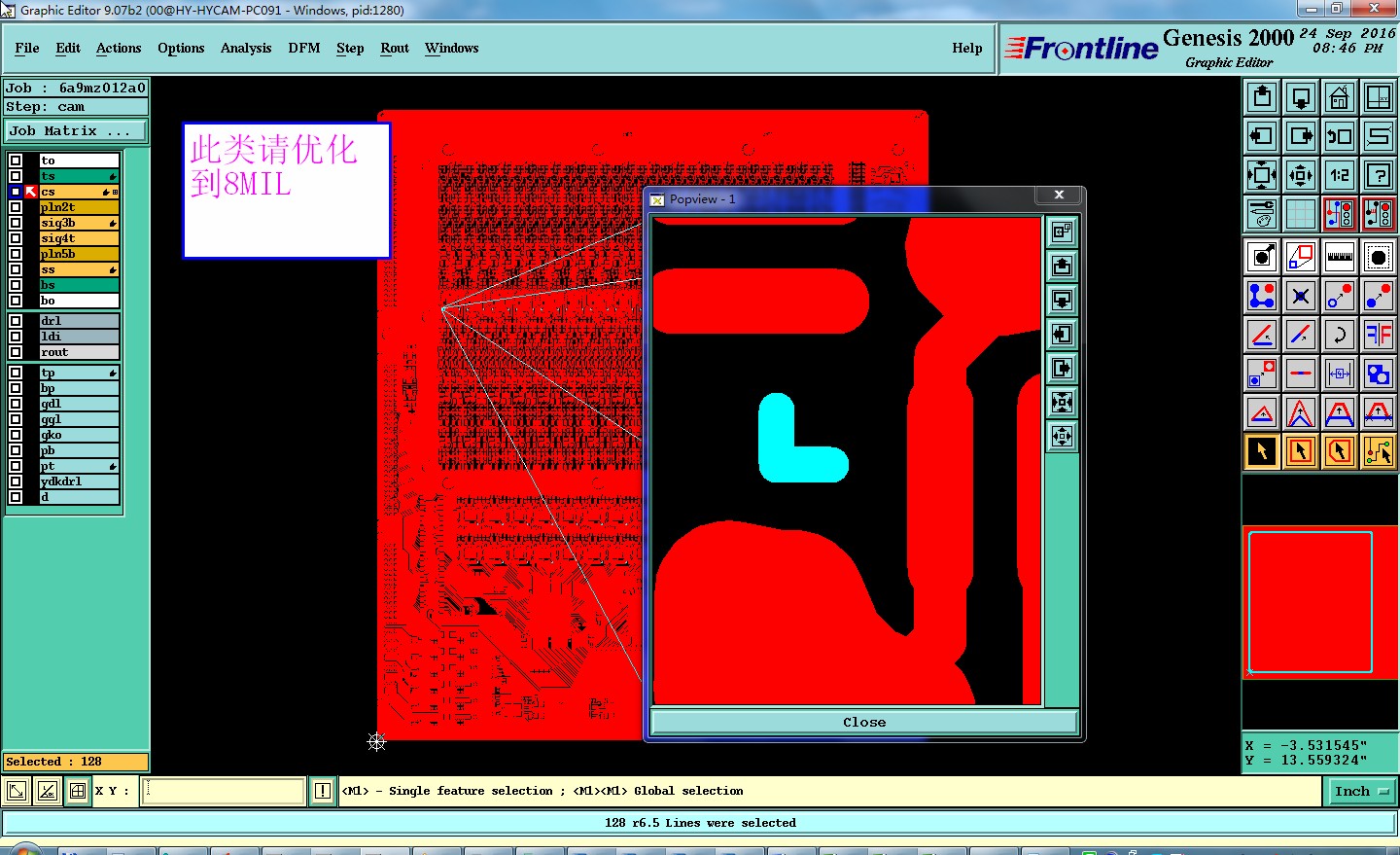Open the Step menu
This screenshot has height=855, width=1400.
[x=350, y=48]
